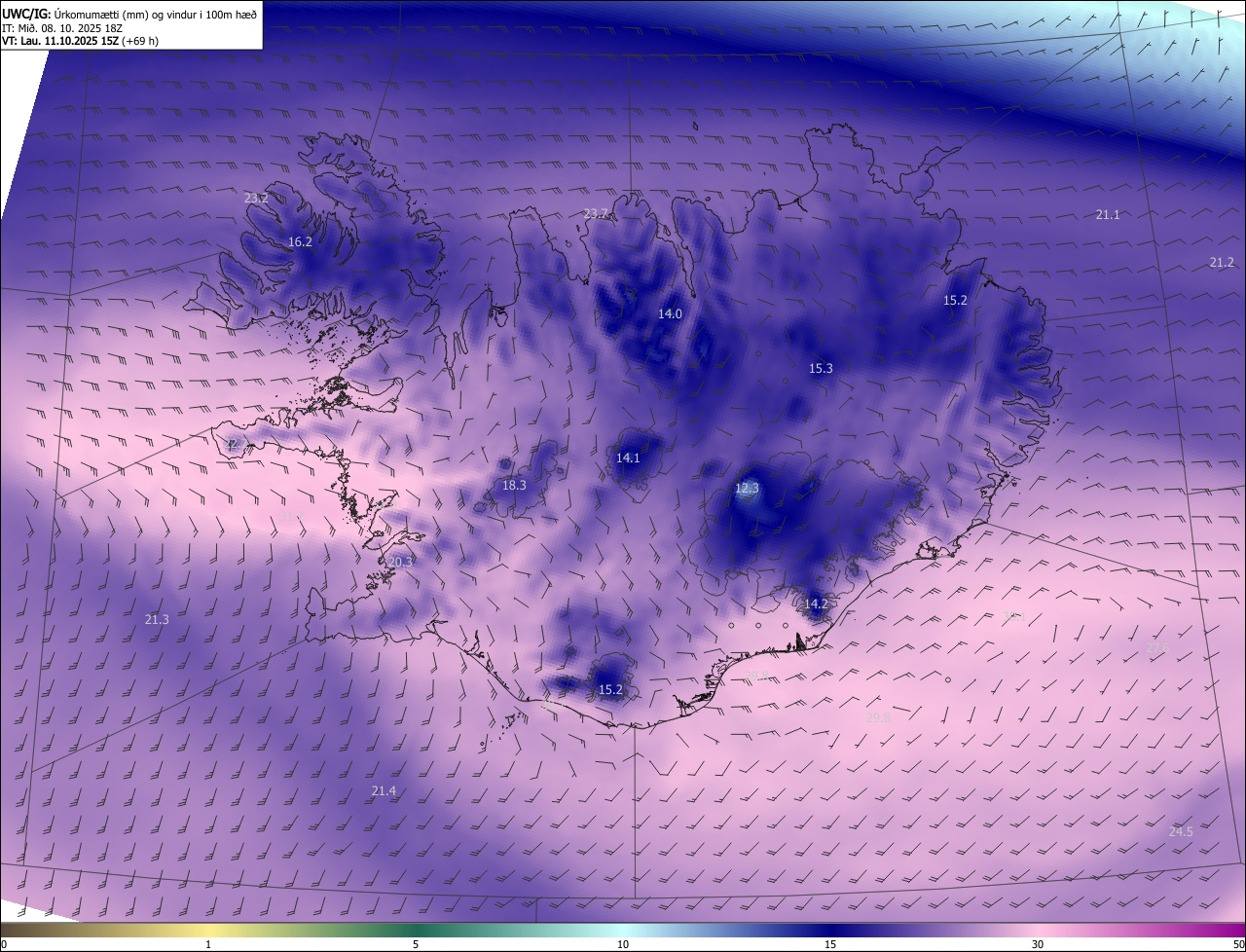This screenshot has width=1246, height=952.
Task: Click the 23.2 value over the Westfjords
Action: tap(256, 198)
